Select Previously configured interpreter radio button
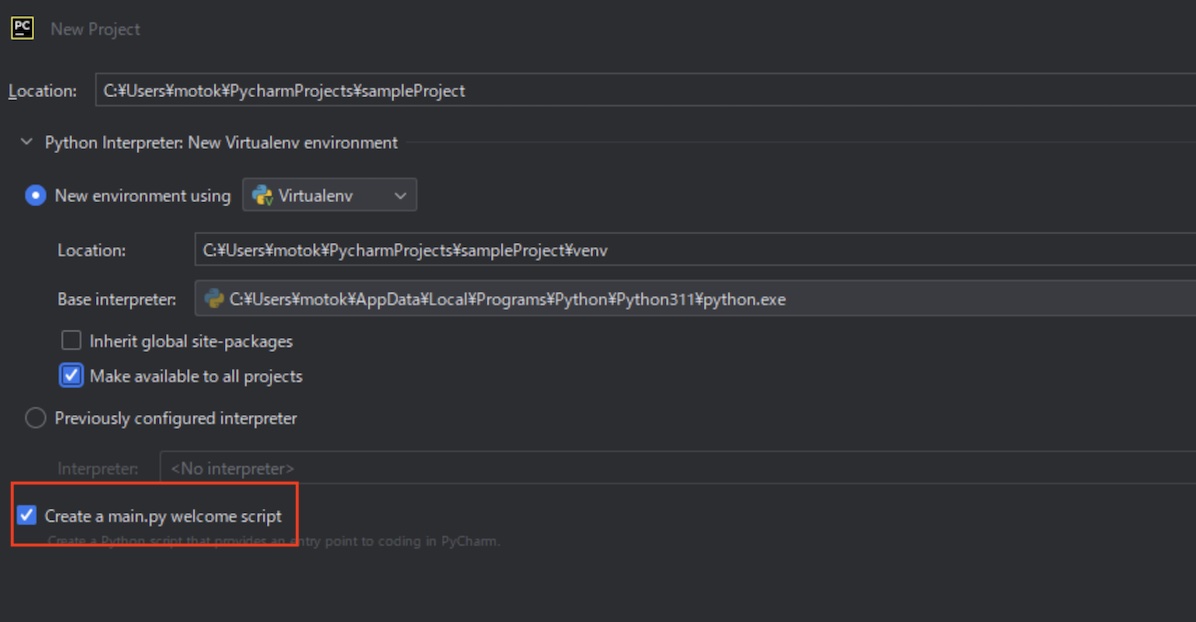The image size is (1196, 622). (x=35, y=418)
